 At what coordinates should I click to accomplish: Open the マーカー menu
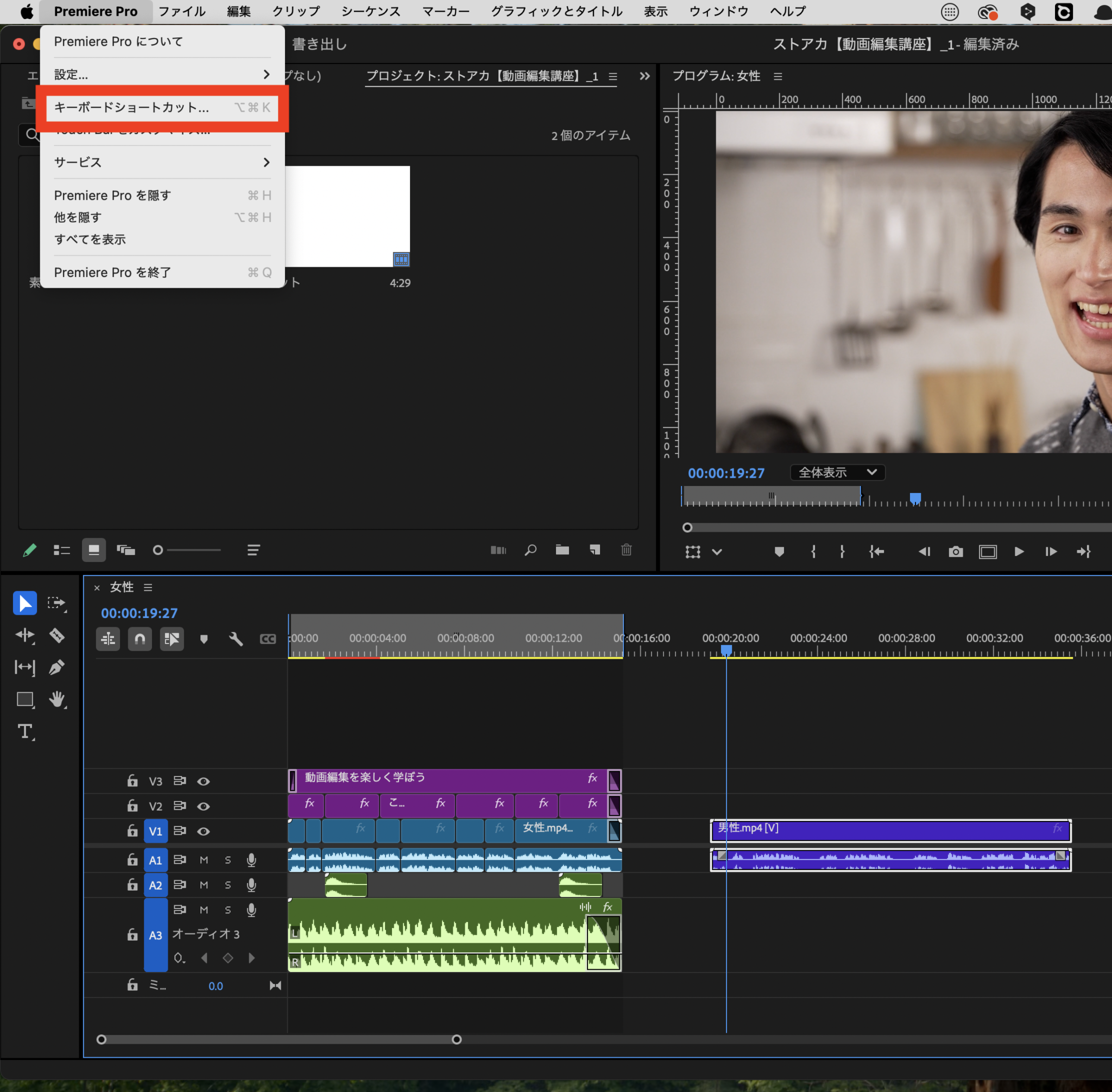click(x=446, y=11)
